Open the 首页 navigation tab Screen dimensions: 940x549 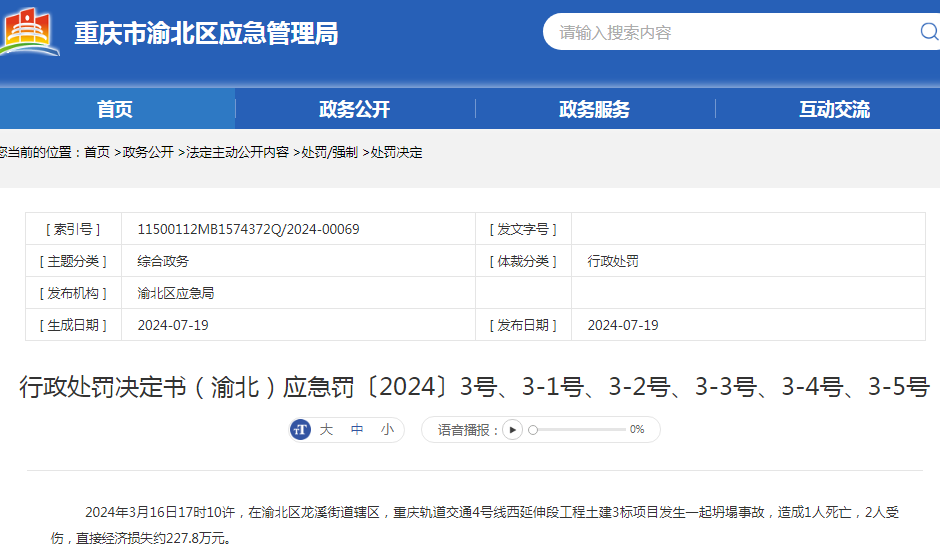(115, 109)
